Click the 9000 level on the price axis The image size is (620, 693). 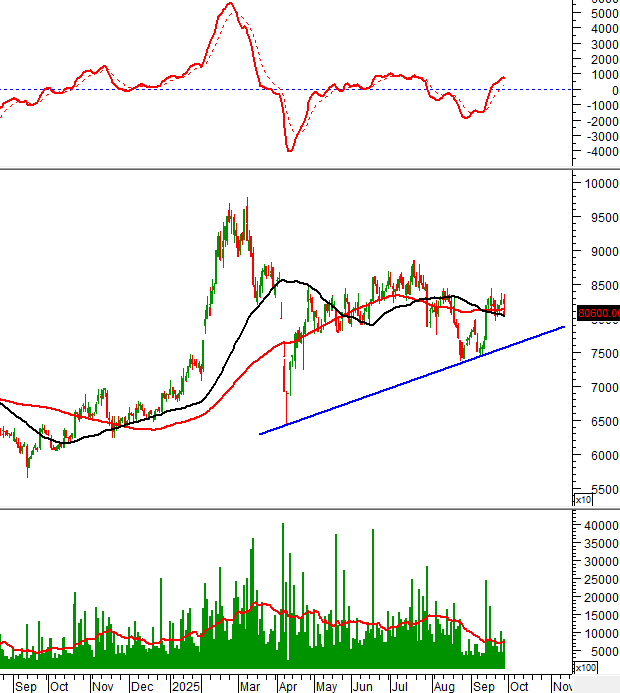click(x=605, y=251)
